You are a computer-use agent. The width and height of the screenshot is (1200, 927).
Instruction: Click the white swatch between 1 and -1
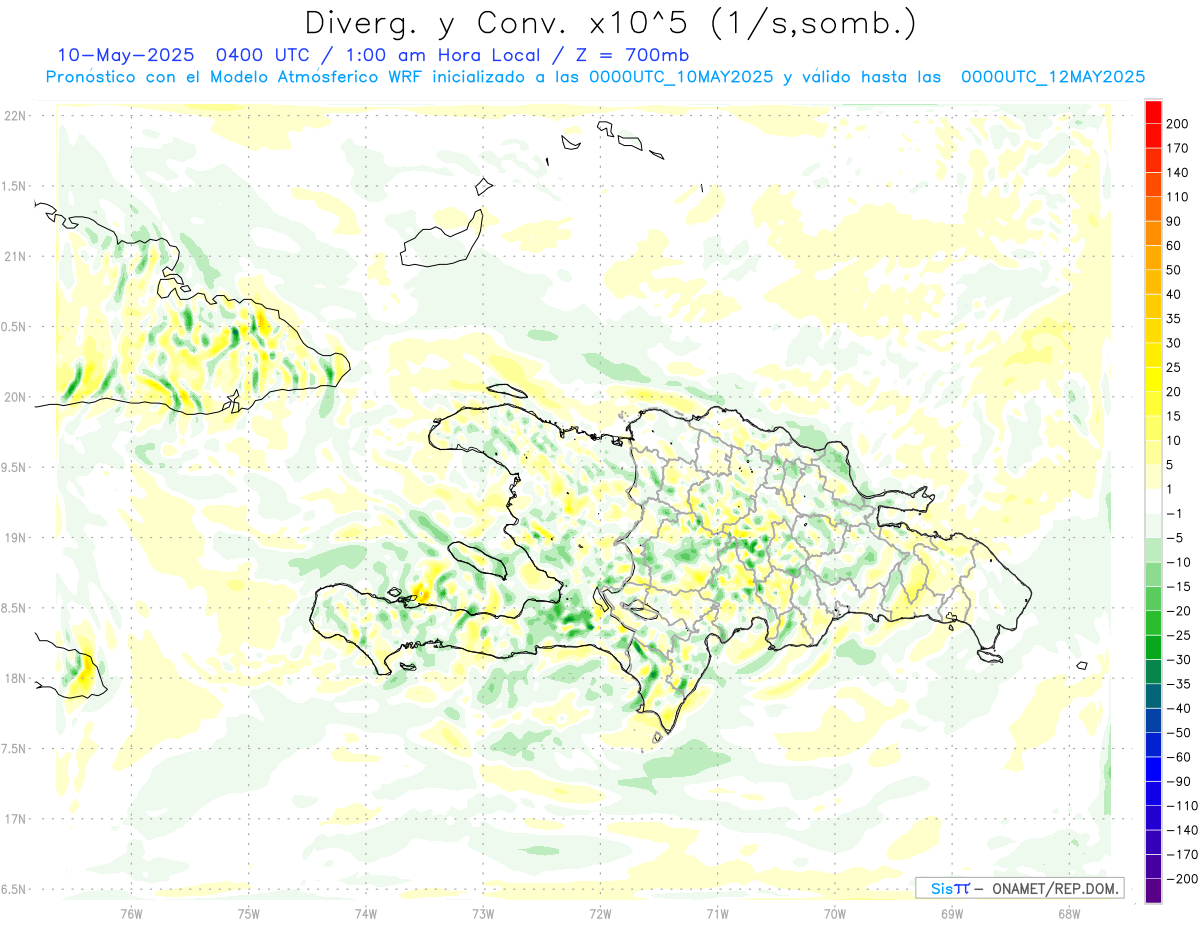(1153, 501)
